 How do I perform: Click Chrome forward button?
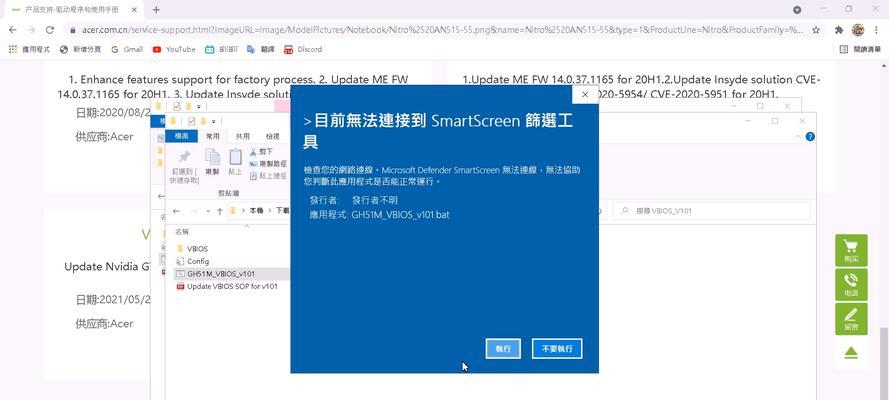pos(31,30)
